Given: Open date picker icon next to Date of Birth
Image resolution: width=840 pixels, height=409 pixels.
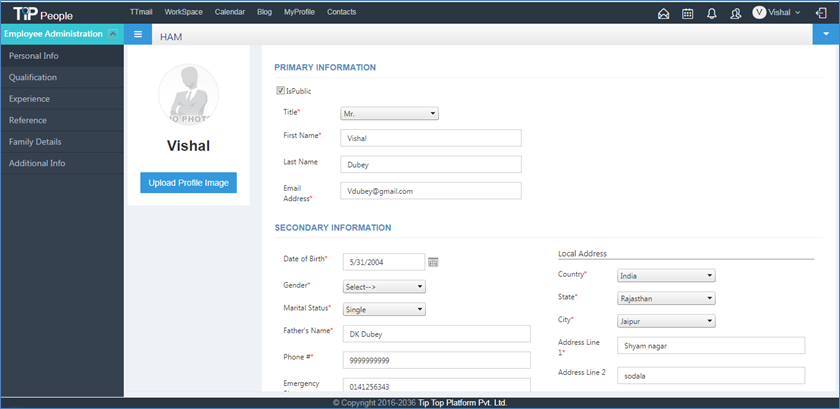Looking at the screenshot, I should coord(433,262).
